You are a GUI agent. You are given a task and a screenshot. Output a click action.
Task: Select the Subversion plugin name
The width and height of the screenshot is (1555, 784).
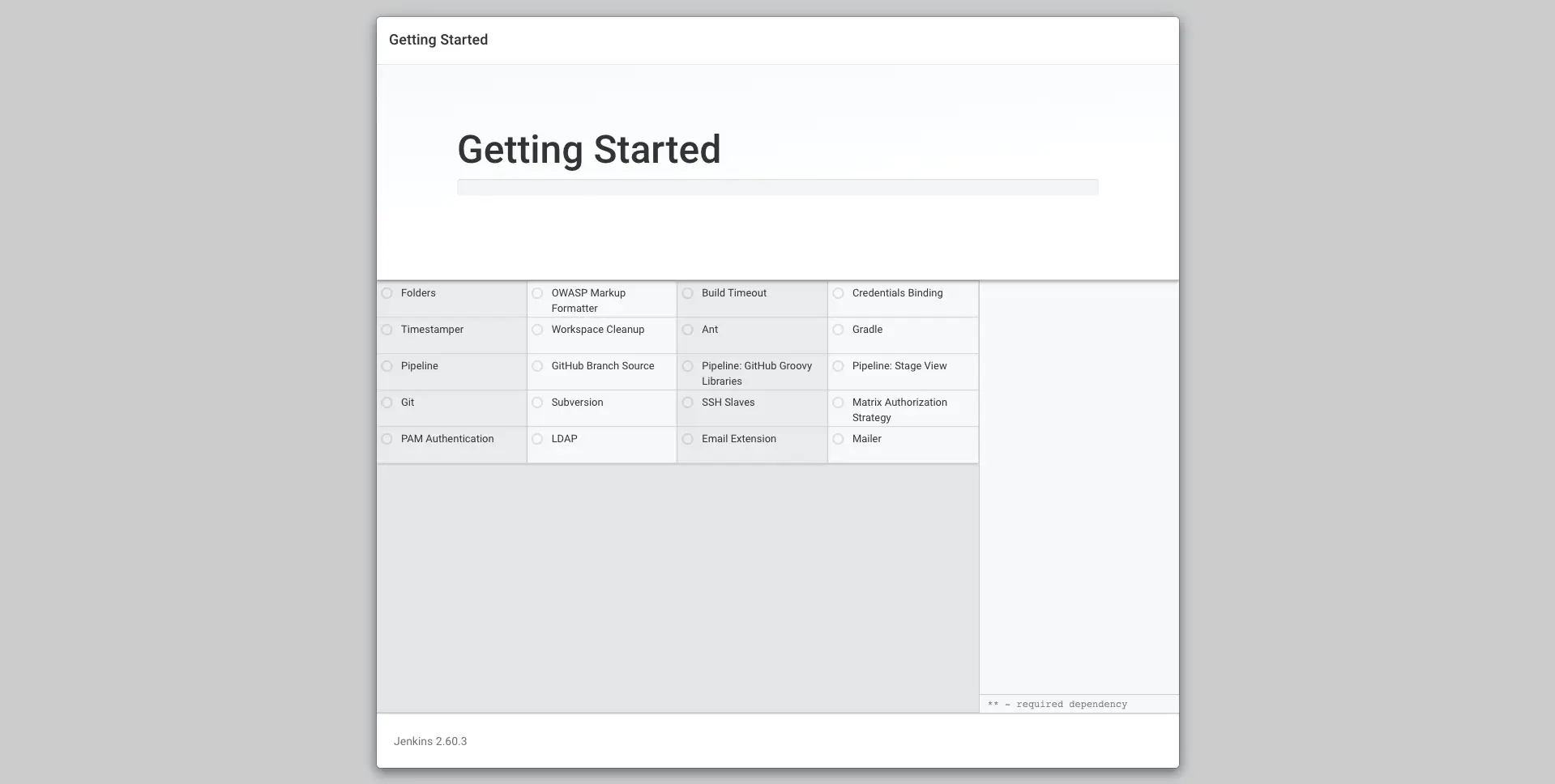tap(578, 403)
